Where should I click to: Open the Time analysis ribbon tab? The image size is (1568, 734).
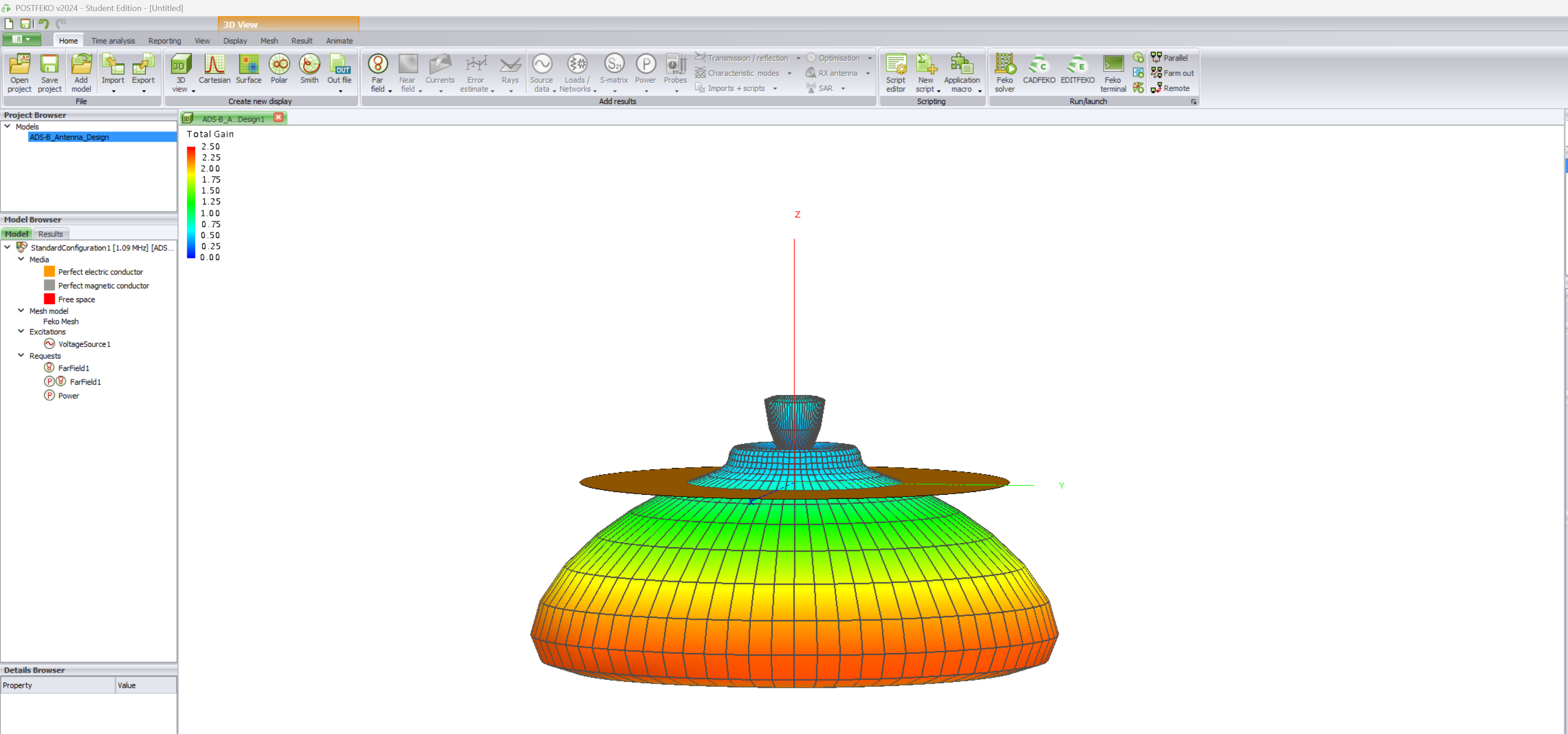113,41
